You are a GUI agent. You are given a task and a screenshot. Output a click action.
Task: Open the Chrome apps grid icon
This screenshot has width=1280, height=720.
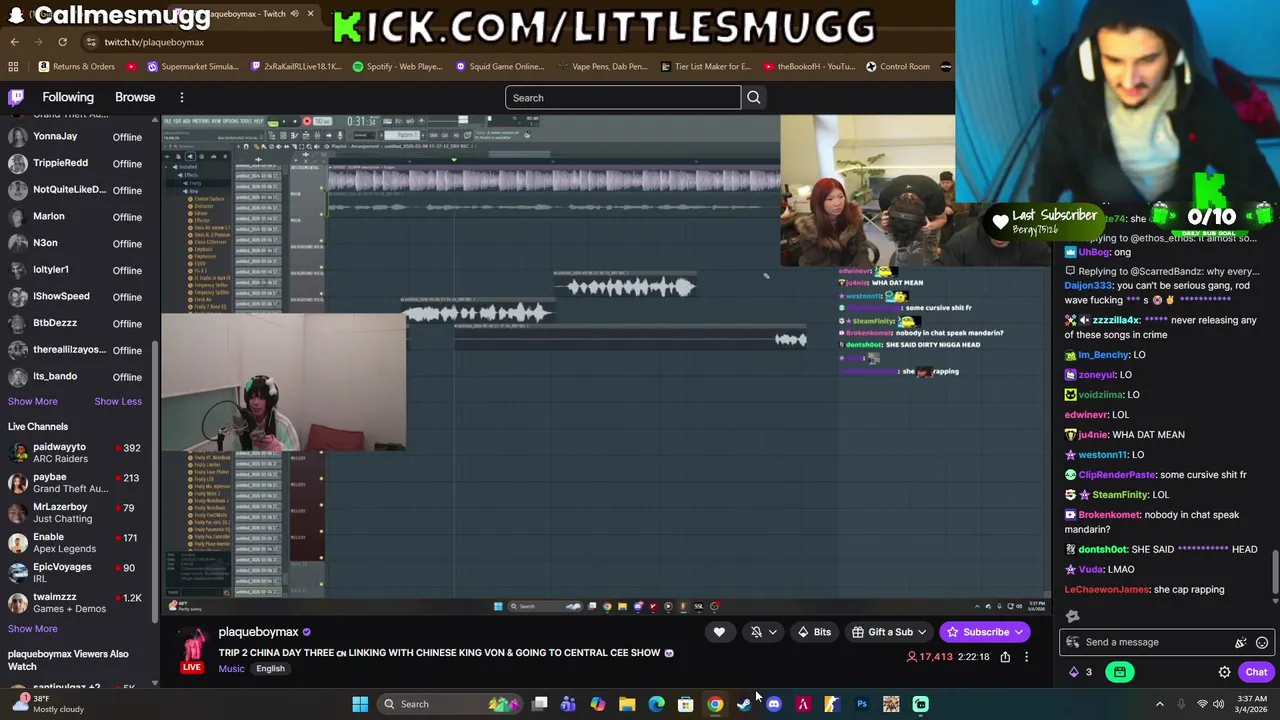(13, 67)
